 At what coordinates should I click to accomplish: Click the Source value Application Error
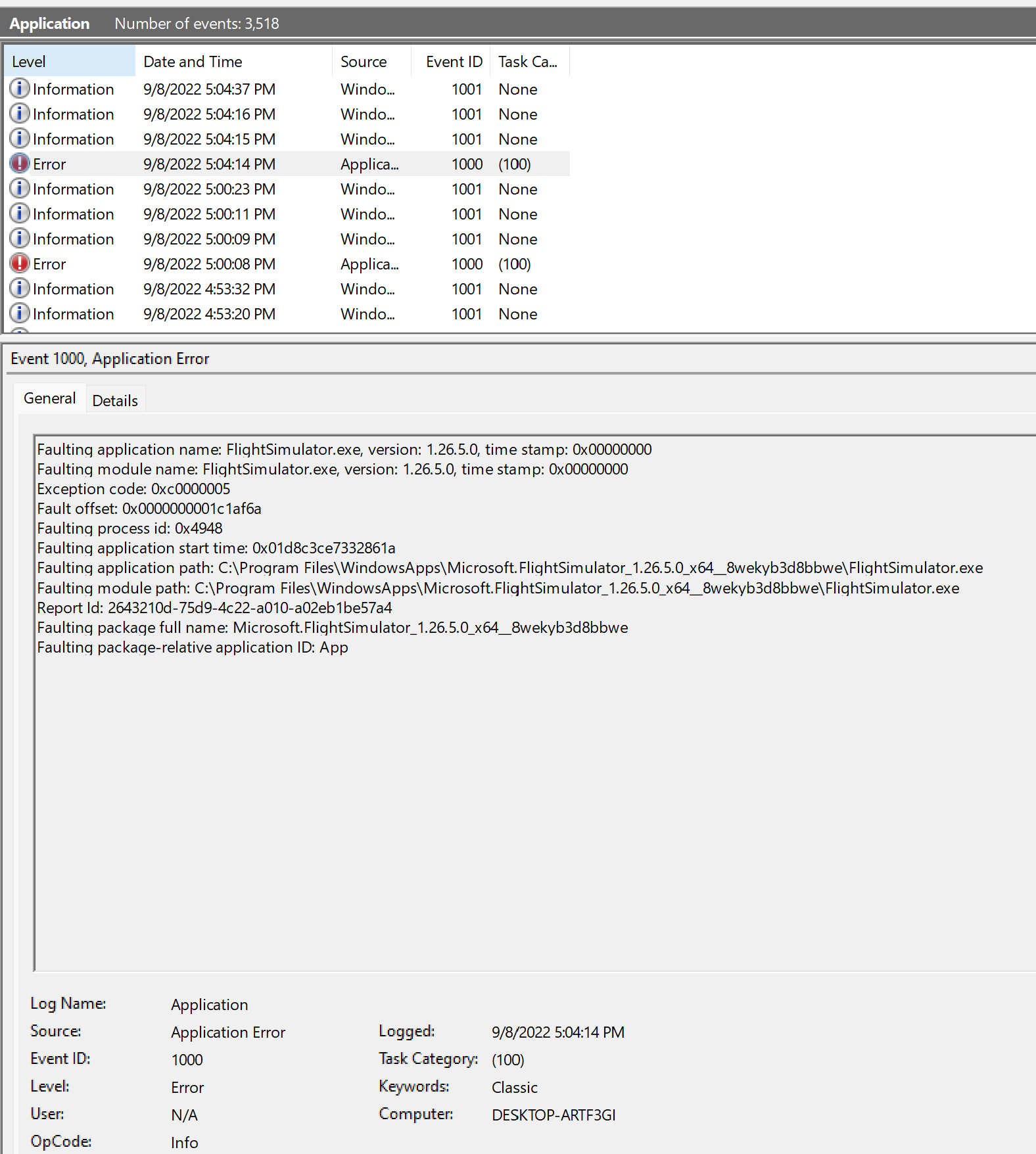(x=228, y=1032)
